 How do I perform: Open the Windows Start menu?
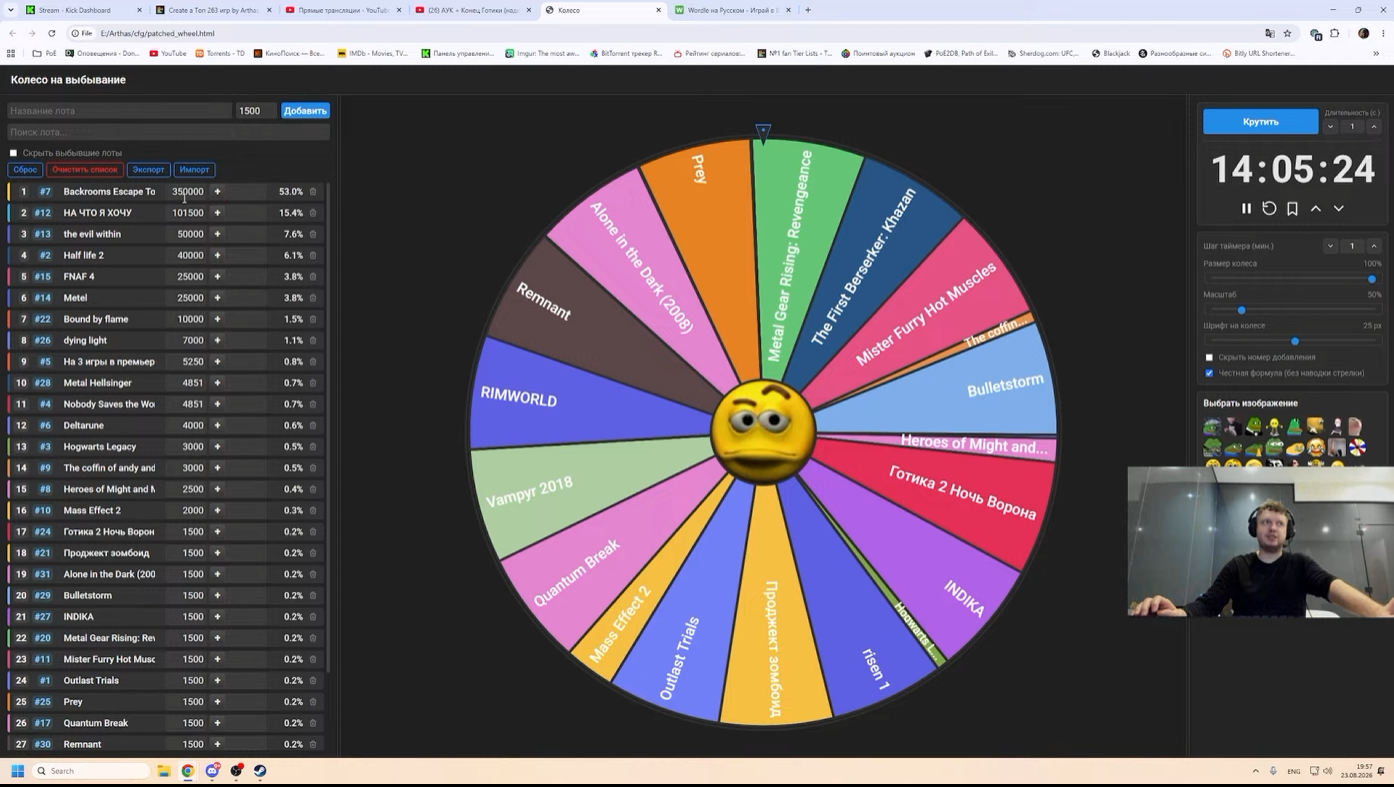[17, 771]
